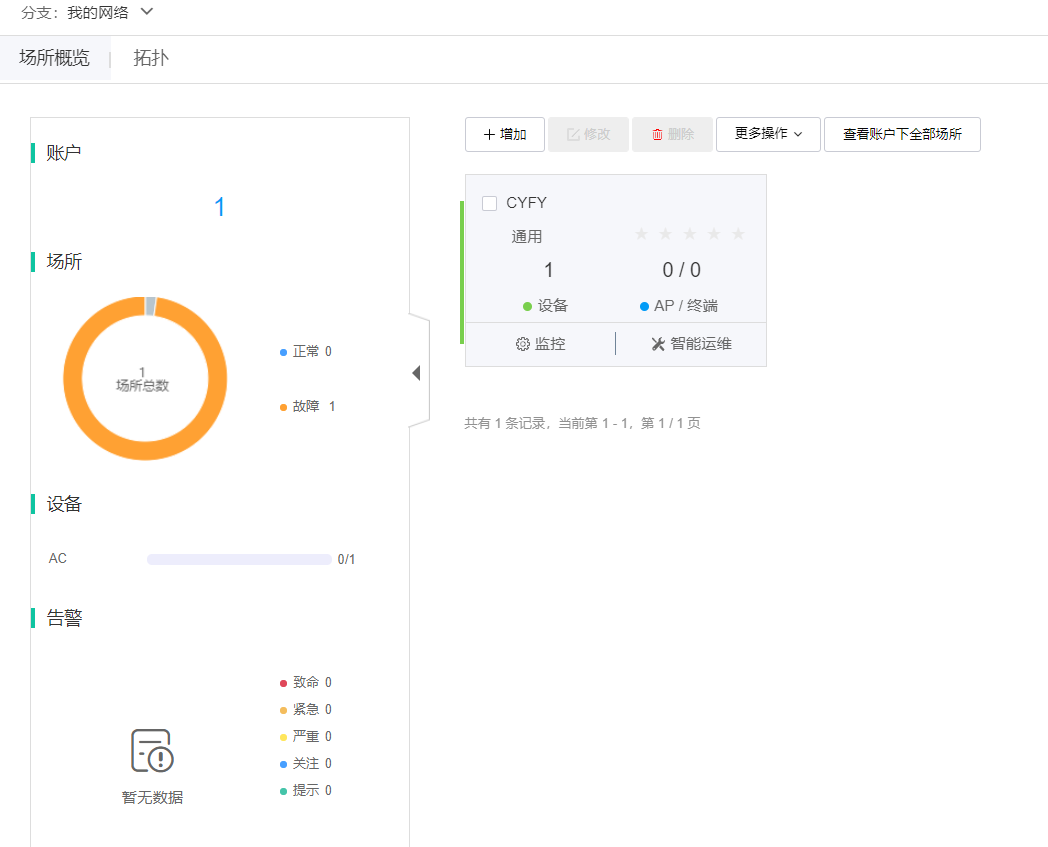Click the third rating star on CYFY
1048x847 pixels.
tap(690, 233)
